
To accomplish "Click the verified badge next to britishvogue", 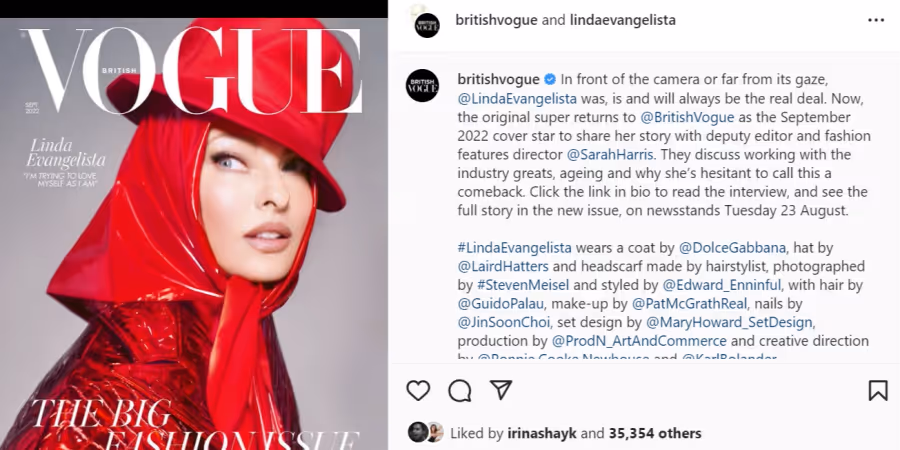I will [549, 79].
